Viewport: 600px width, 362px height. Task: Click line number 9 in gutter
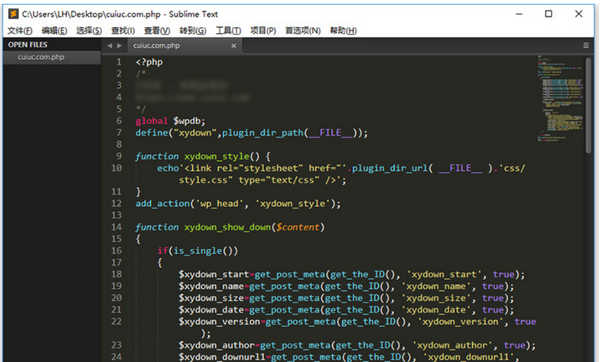pos(119,156)
